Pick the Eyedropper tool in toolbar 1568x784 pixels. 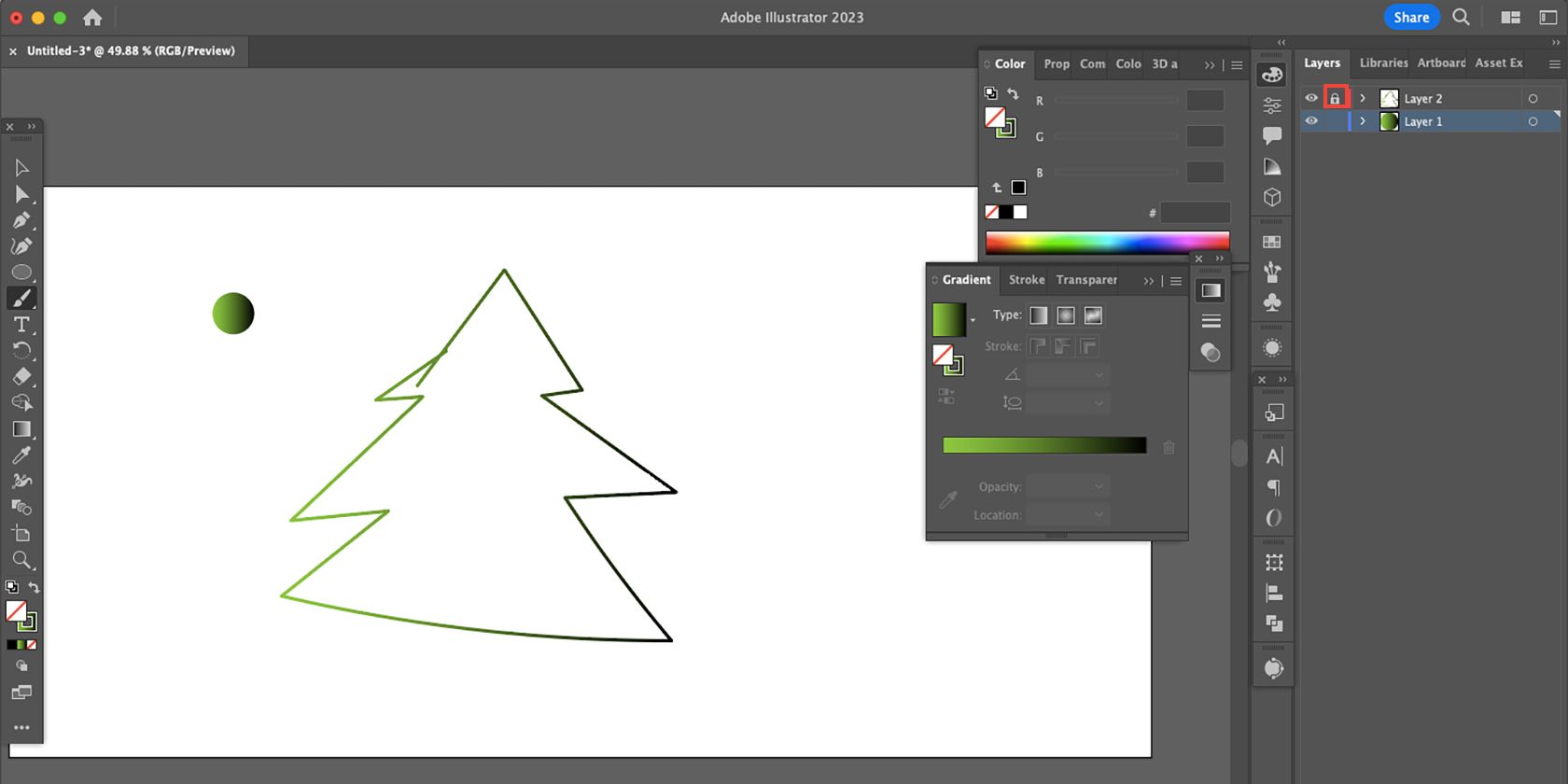21,455
